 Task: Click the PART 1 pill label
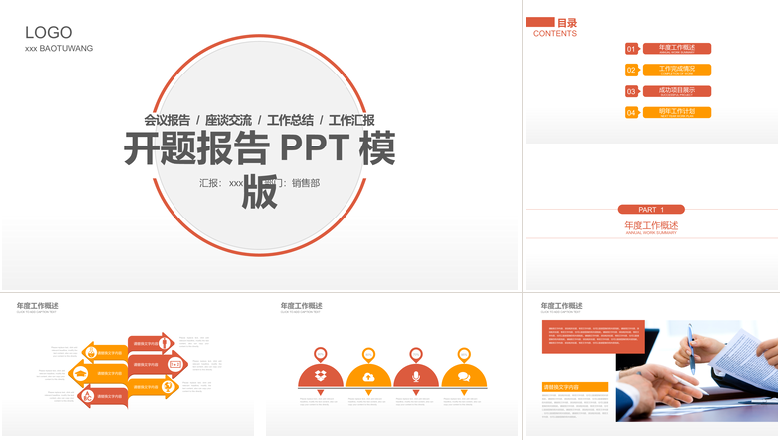click(651, 210)
